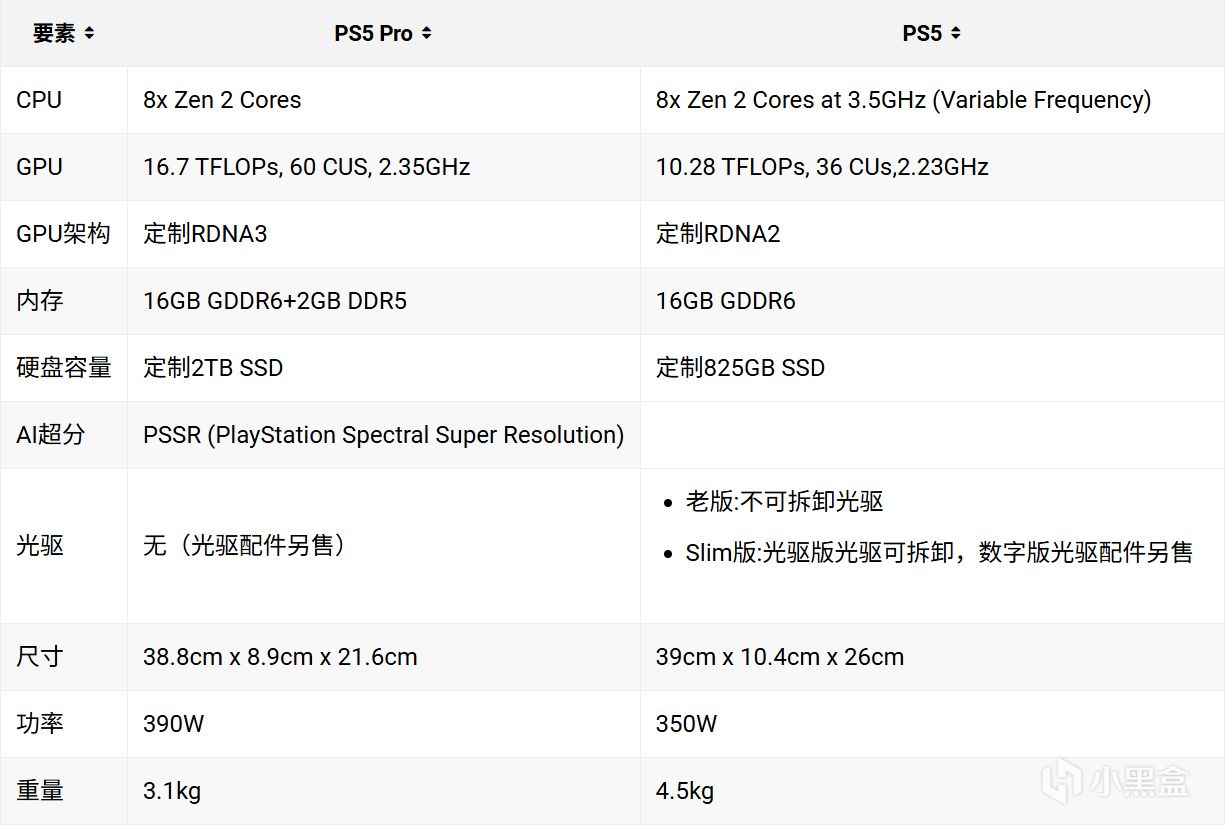This screenshot has height=825, width=1225.
Task: Click the 16GB GDDR6+2GB DDR5 memory cell
Action: click(275, 301)
